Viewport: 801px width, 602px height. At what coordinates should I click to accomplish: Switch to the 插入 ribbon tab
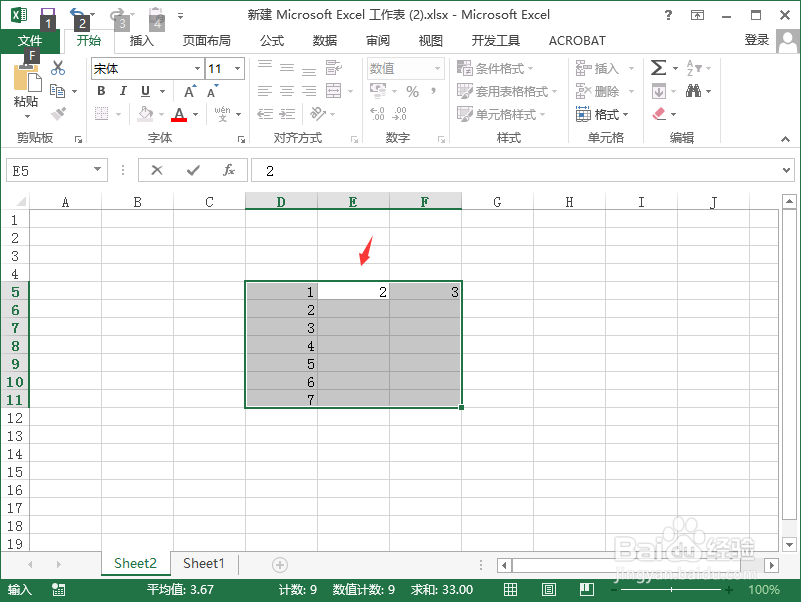[x=141, y=40]
